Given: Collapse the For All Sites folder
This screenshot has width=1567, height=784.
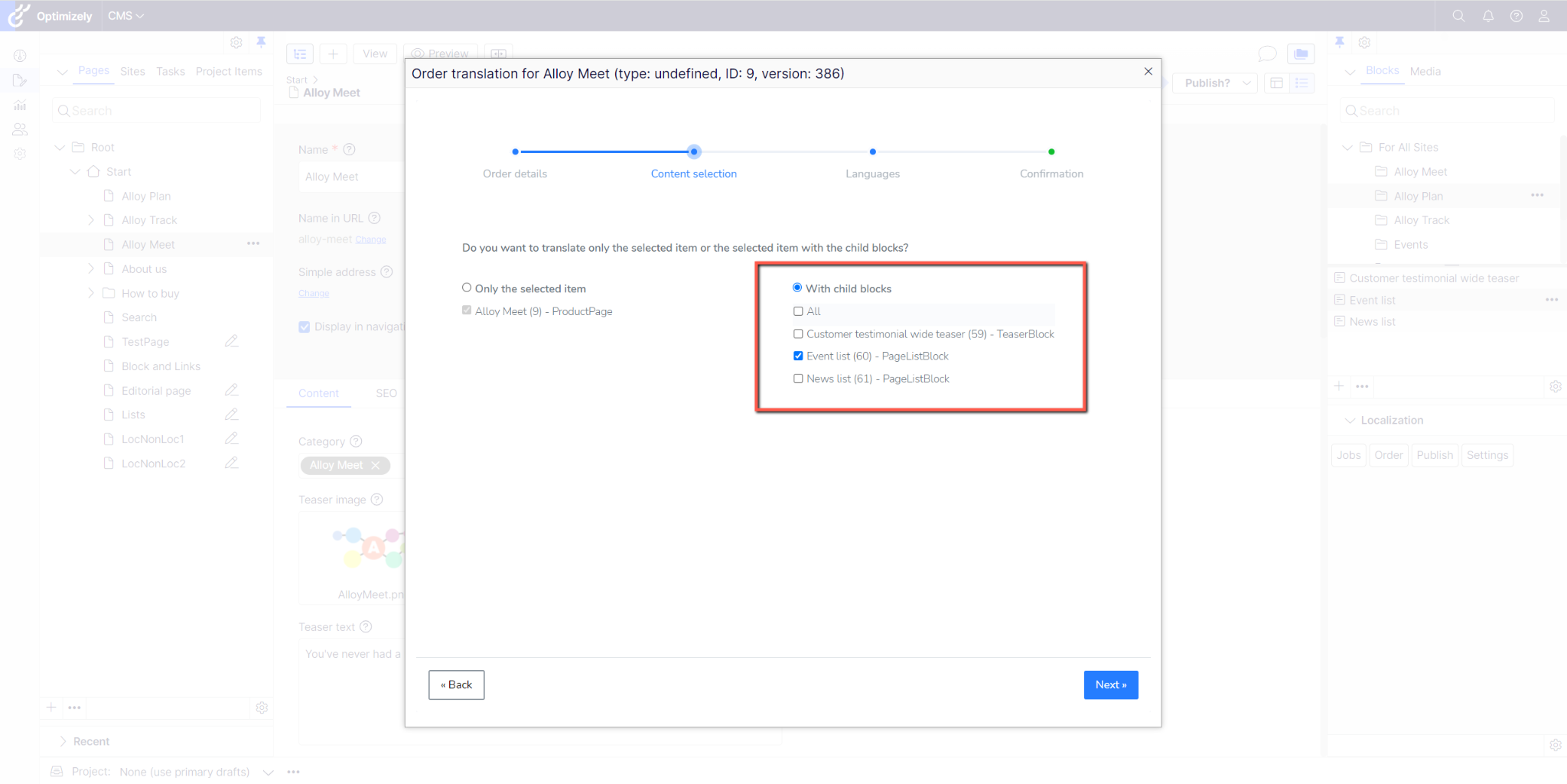Looking at the screenshot, I should [1347, 147].
